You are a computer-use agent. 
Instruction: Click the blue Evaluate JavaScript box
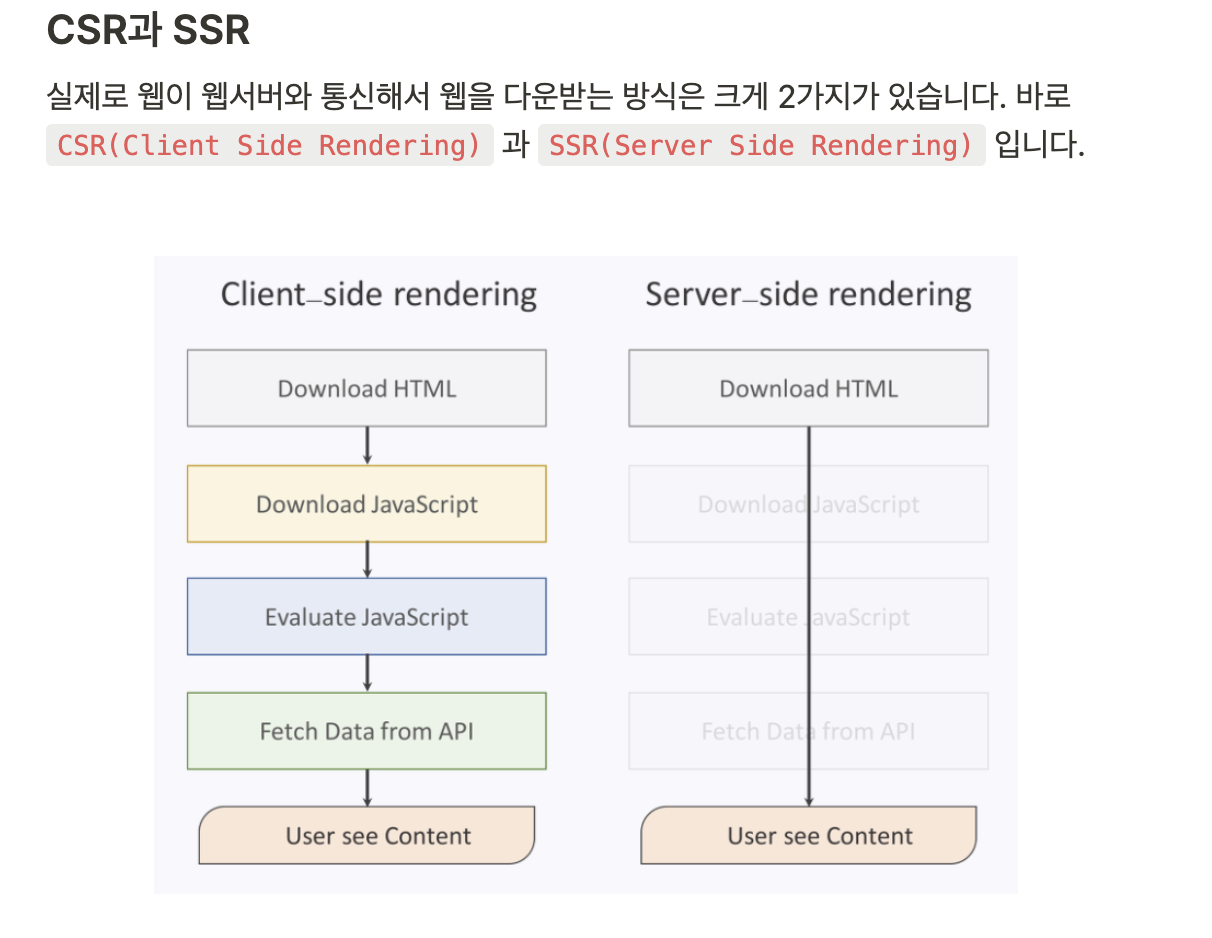(x=367, y=617)
